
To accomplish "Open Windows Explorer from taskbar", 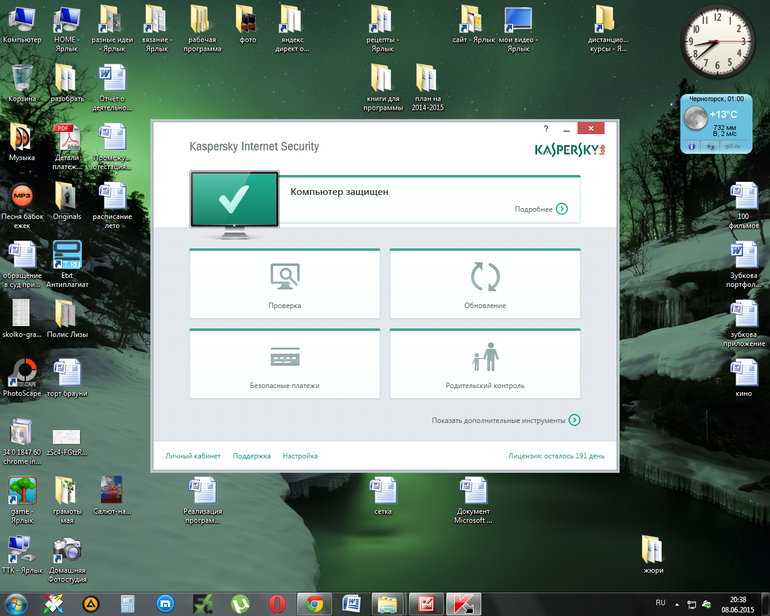I will pyautogui.click(x=389, y=604).
